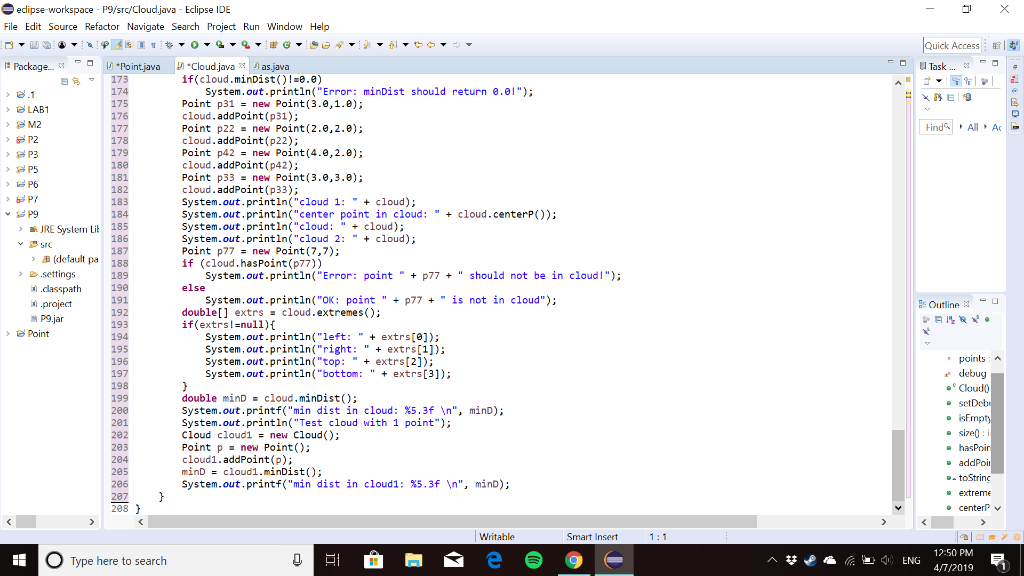Image resolution: width=1024 pixels, height=576 pixels.
Task: Run the Cloud.java application via Run icon
Action: pyautogui.click(x=195, y=44)
